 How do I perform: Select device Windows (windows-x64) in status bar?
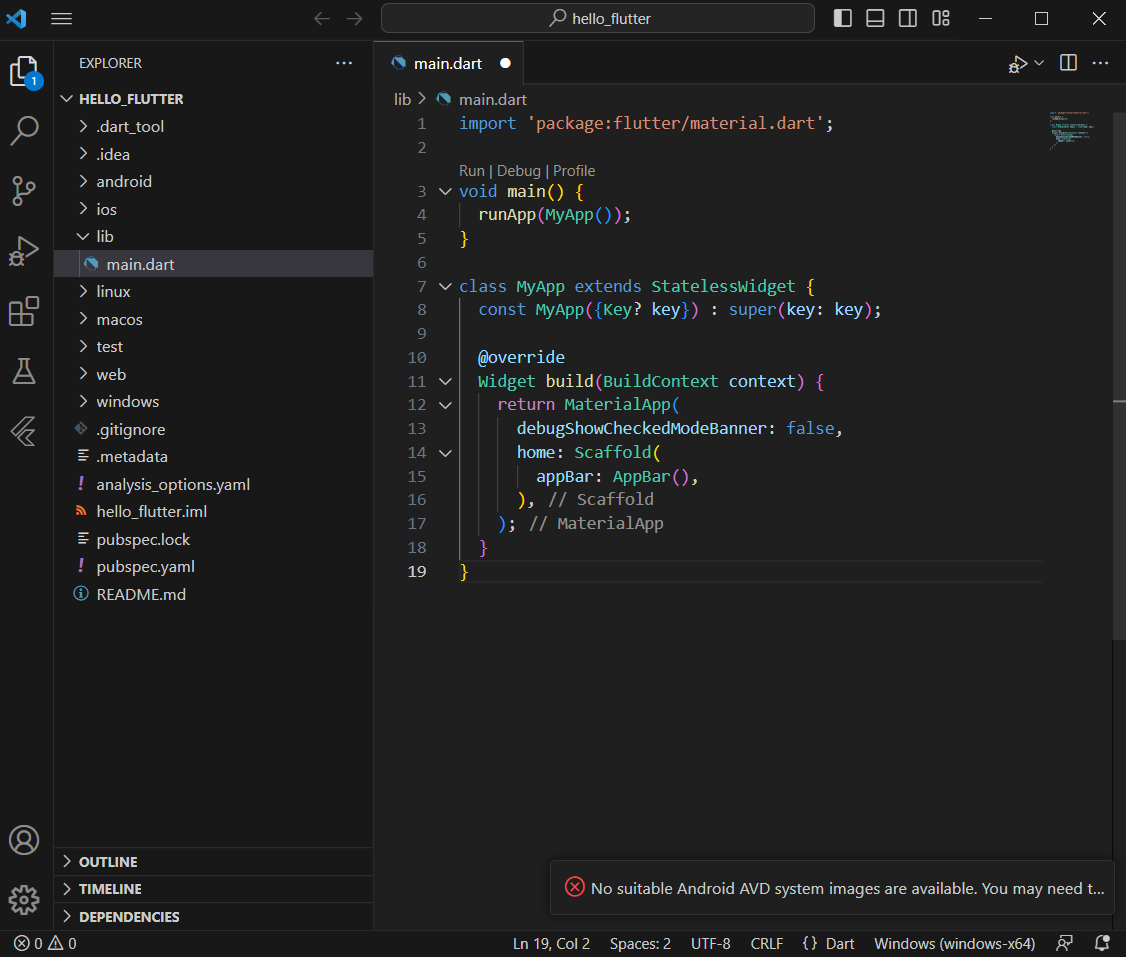point(954,943)
